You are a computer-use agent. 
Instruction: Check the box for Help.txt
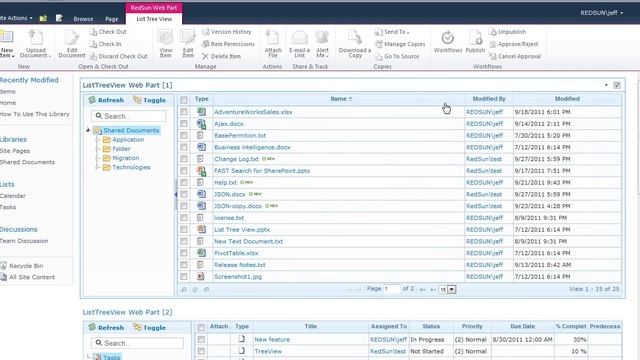click(184, 182)
